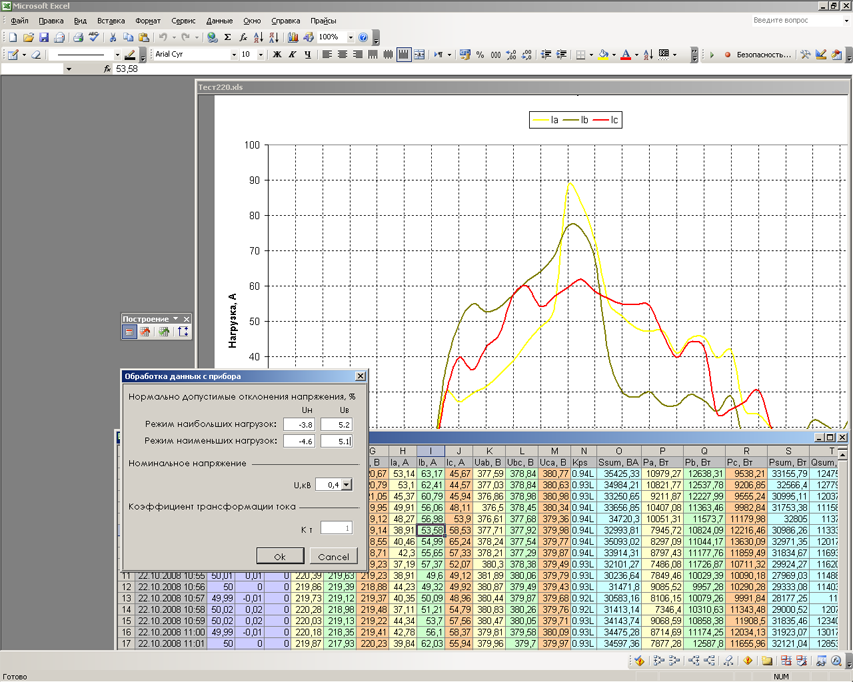Image resolution: width=853 pixels, height=682 pixels.
Task: Click the Percent Style icon
Action: click(x=480, y=55)
